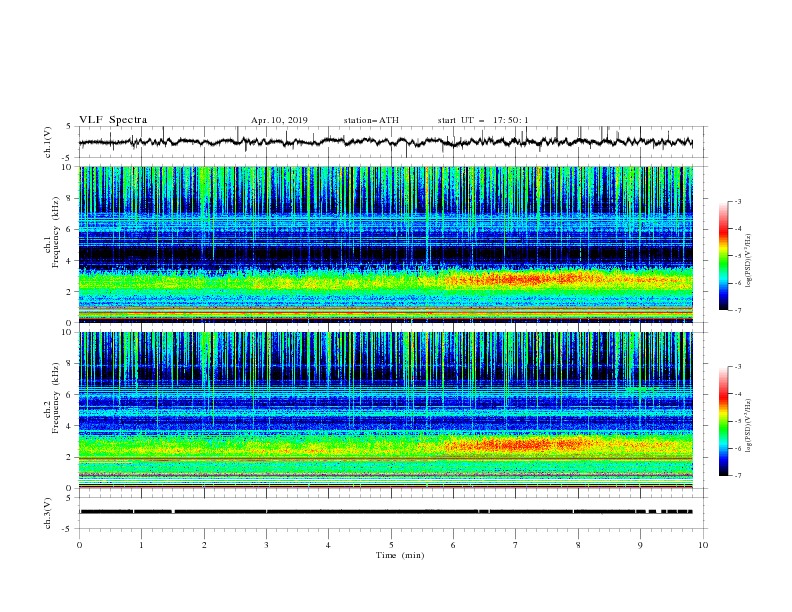Click the "10" kHz tick of ch.1 spectrogram
This screenshot has height=612, width=792.
68,167
